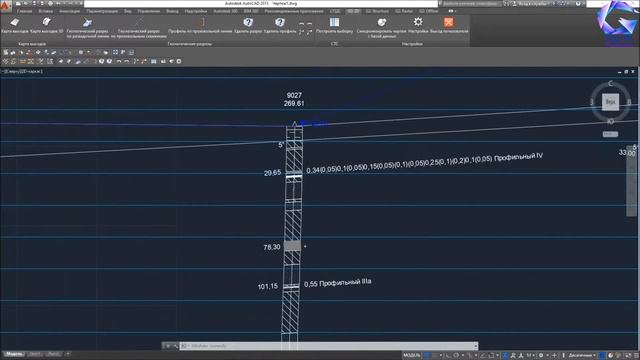Toggle polar tracking in the status bar
640x360 pixels.
(x=456, y=356)
